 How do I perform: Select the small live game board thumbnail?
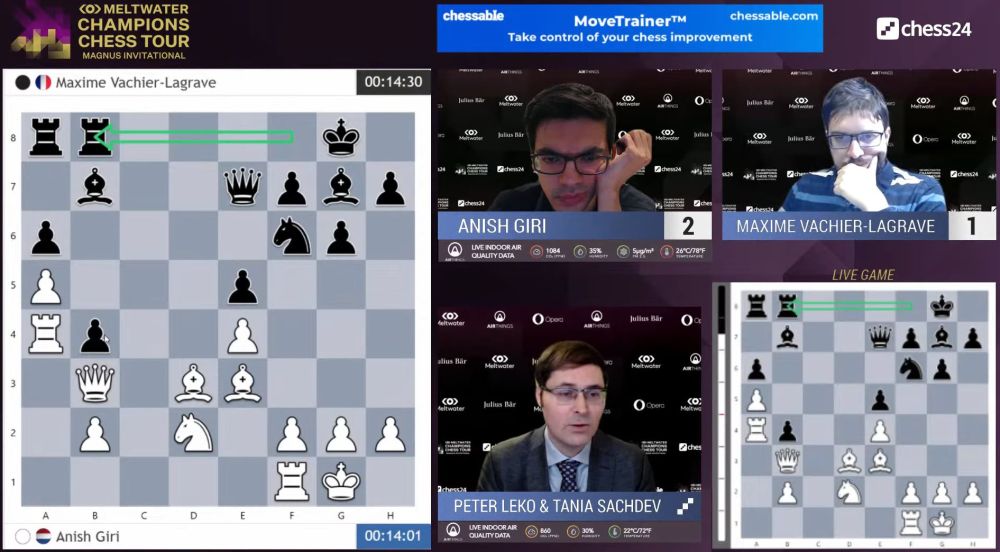tap(855, 415)
